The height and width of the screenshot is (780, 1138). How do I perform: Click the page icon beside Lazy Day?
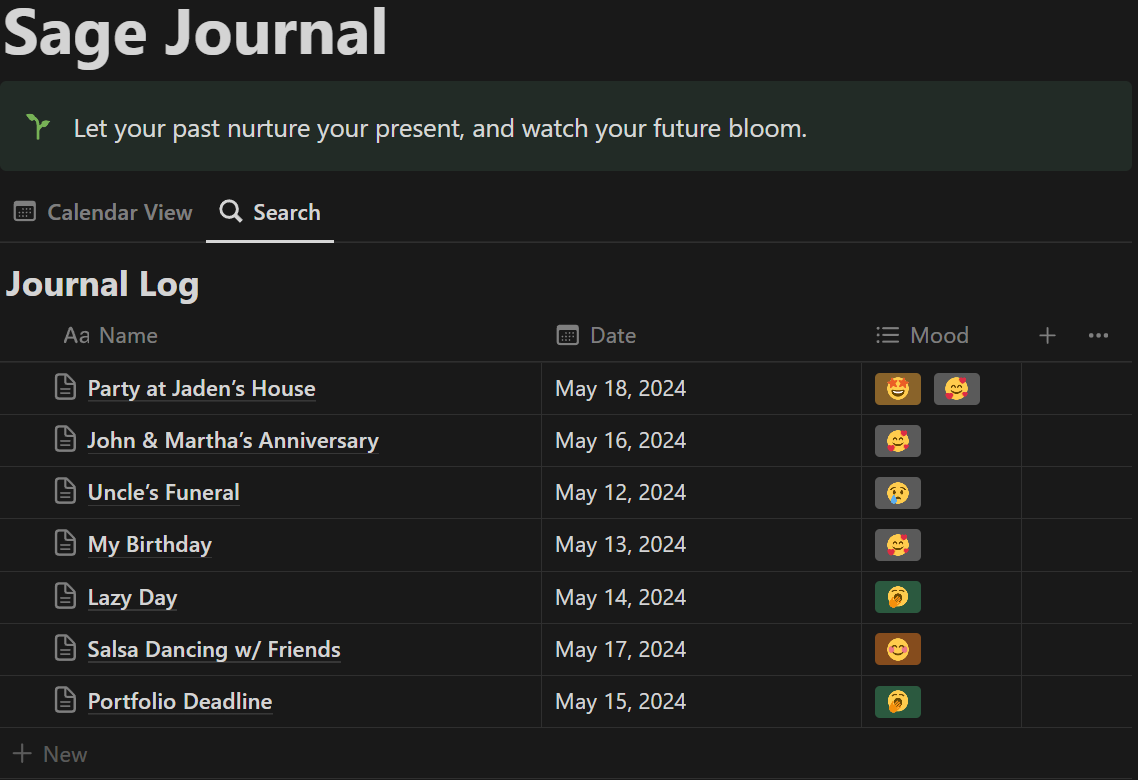tap(65, 596)
